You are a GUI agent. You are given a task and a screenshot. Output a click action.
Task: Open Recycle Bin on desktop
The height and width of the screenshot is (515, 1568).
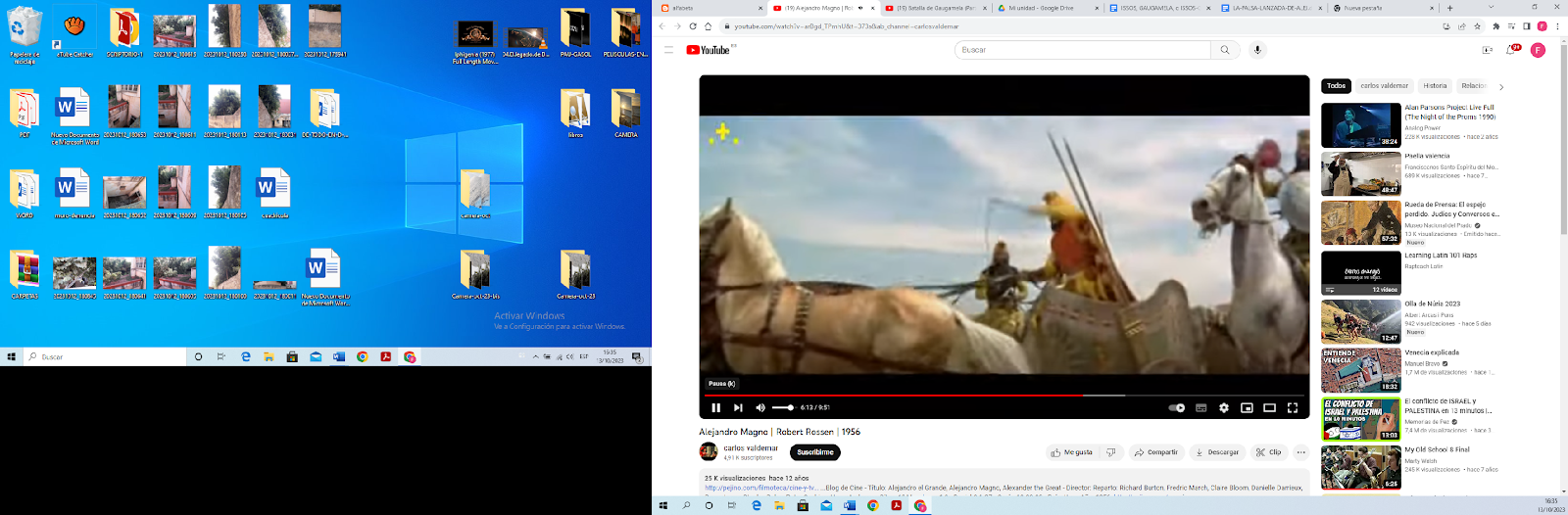(x=24, y=35)
